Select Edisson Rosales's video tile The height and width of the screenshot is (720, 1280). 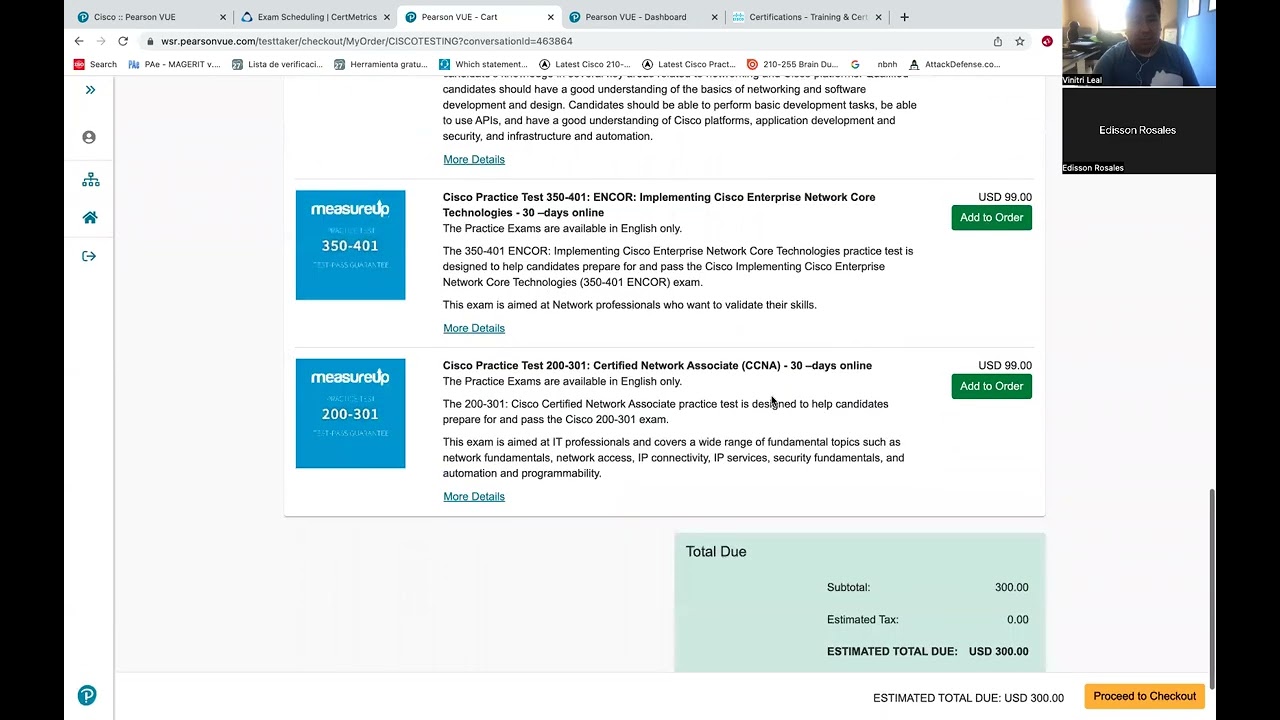[1139, 131]
